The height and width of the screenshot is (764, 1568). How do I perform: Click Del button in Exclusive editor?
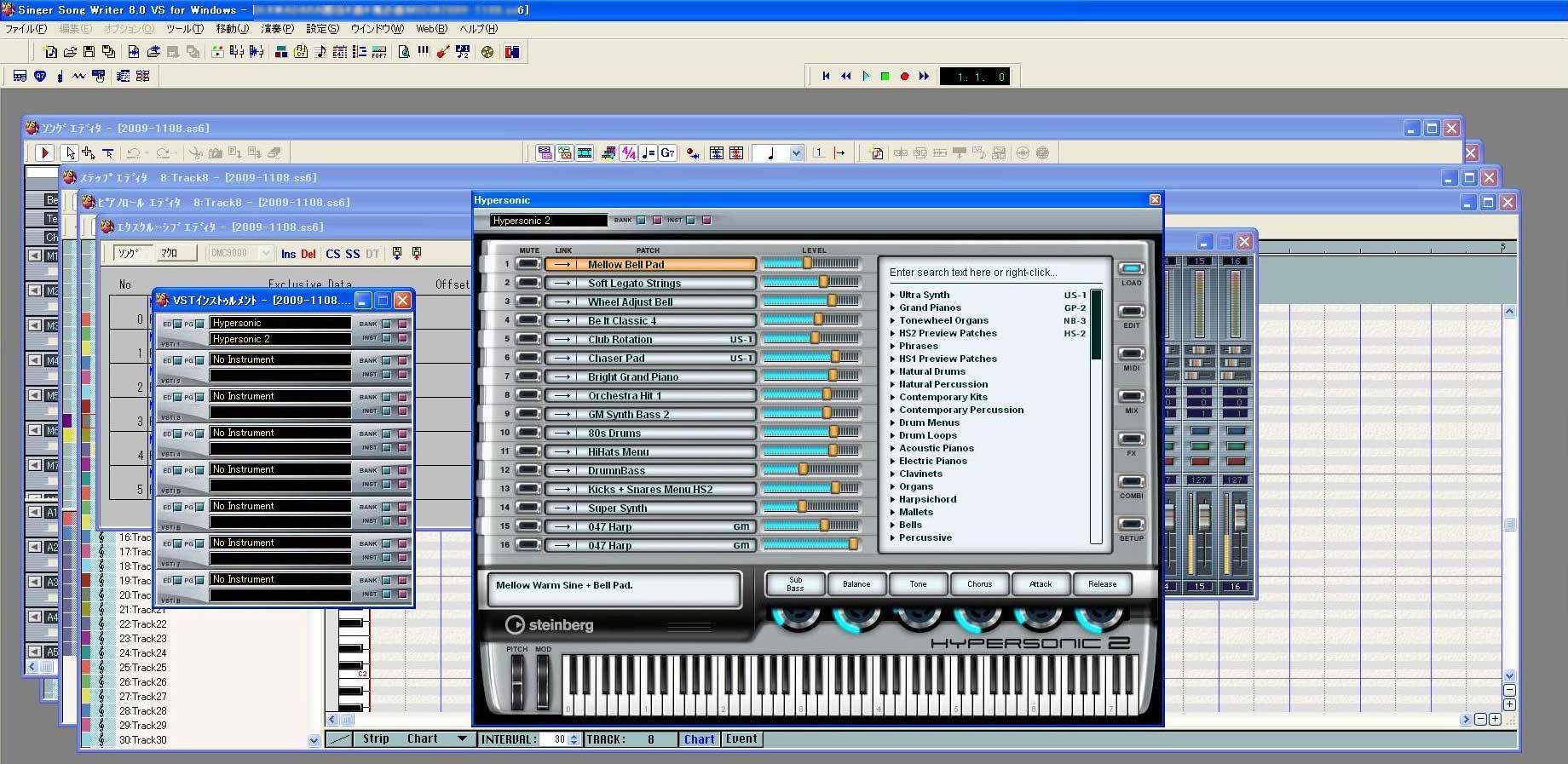tap(308, 254)
